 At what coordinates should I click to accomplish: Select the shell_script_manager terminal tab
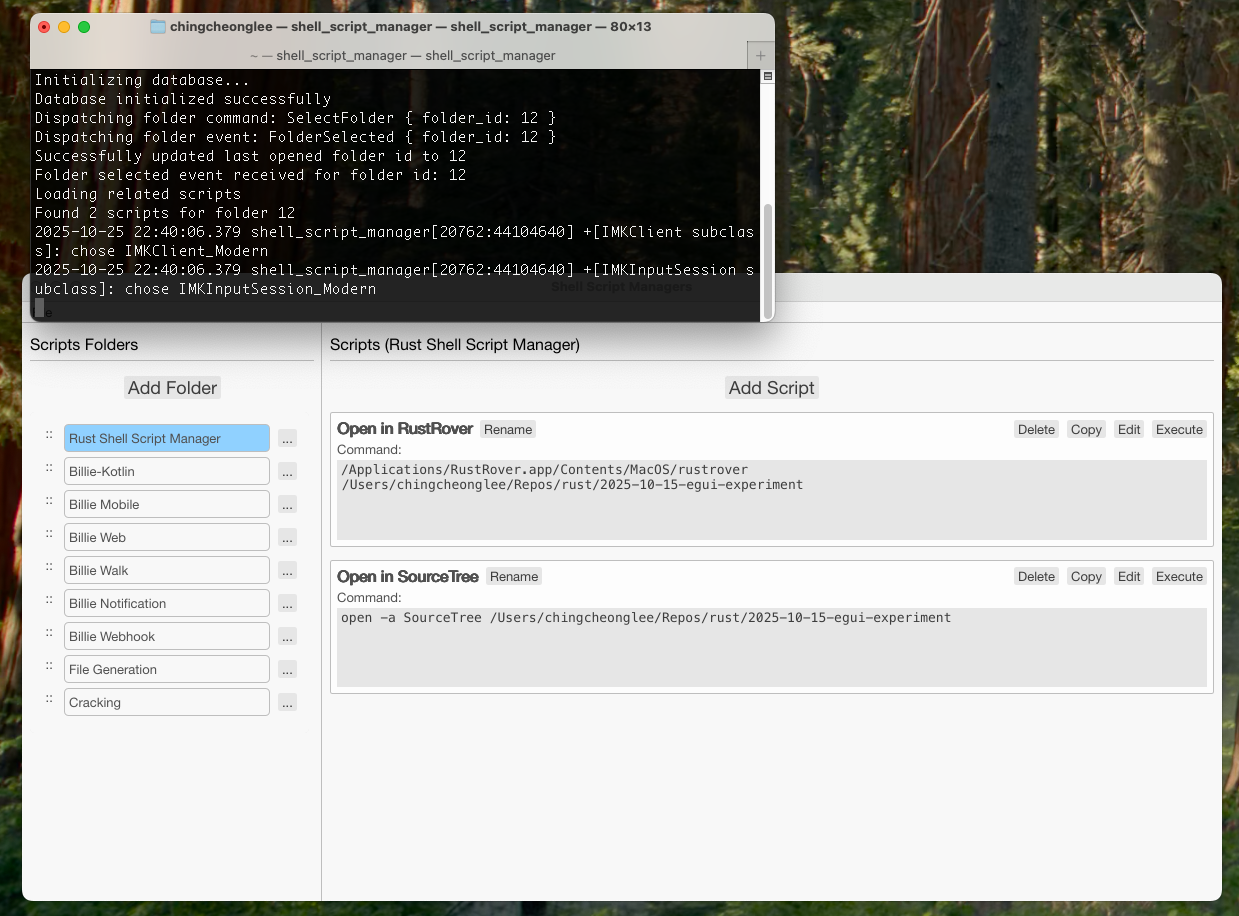point(402,56)
